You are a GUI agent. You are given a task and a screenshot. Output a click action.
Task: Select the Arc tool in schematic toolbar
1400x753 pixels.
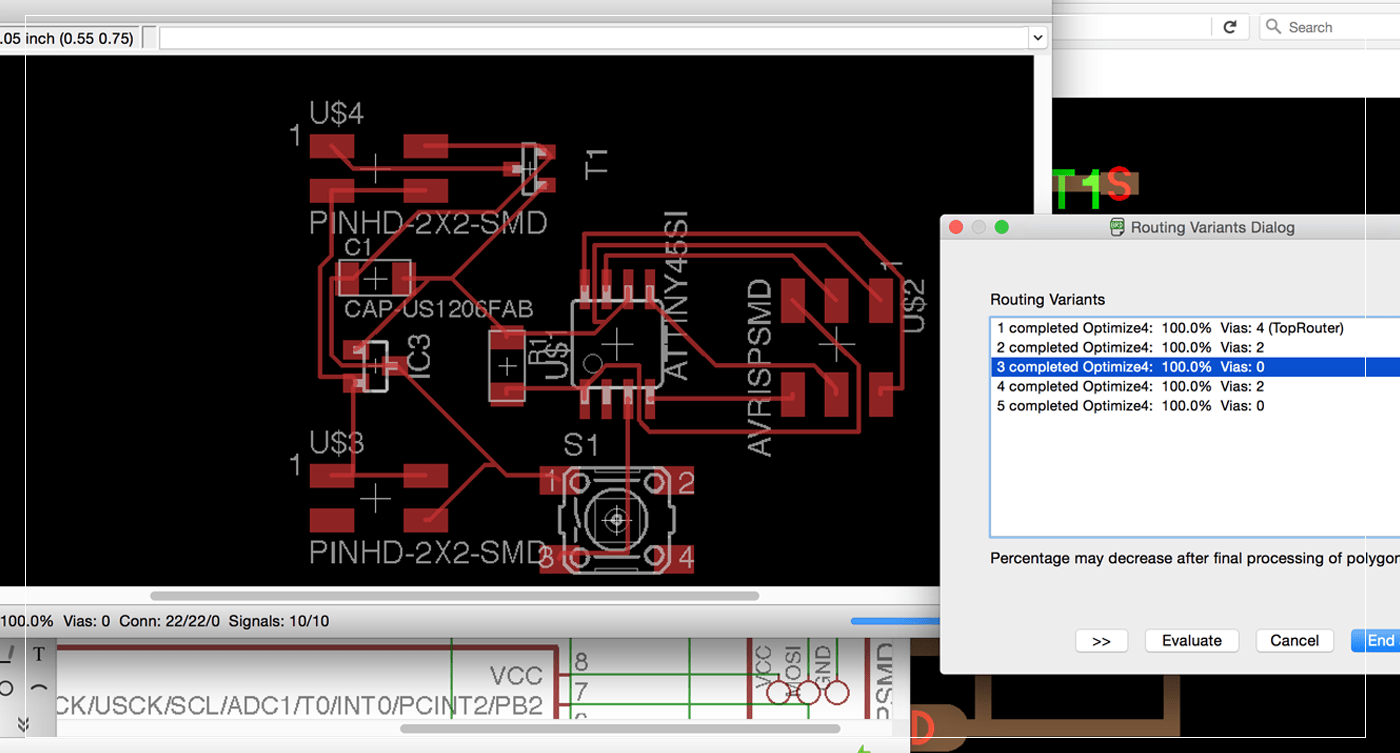point(39,689)
